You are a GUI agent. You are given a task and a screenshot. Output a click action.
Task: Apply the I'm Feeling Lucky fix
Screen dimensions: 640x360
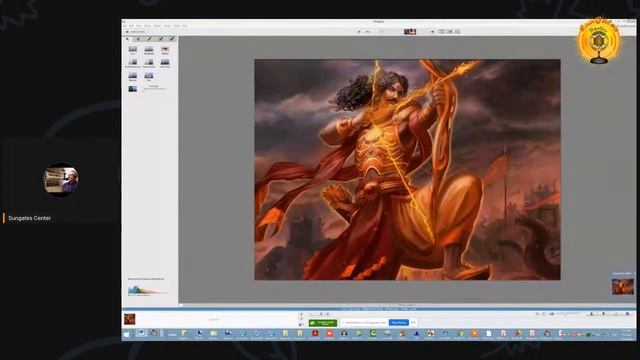coord(133,63)
